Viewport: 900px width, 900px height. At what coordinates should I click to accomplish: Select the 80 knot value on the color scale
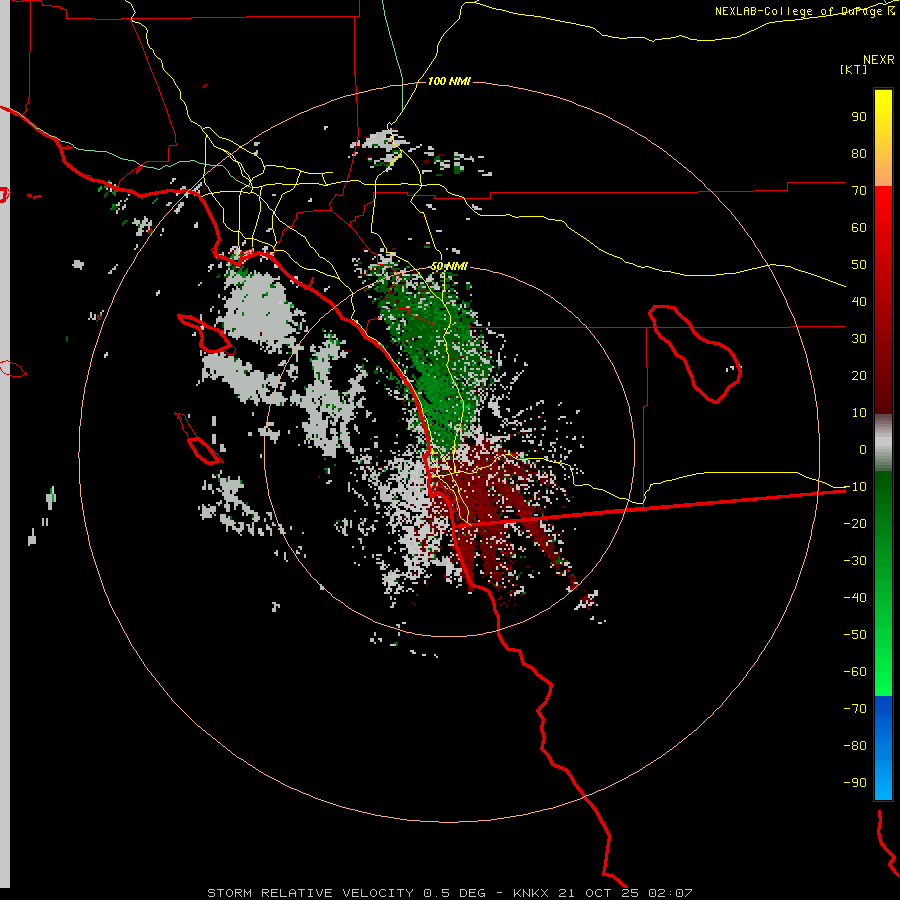pyautogui.click(x=859, y=153)
